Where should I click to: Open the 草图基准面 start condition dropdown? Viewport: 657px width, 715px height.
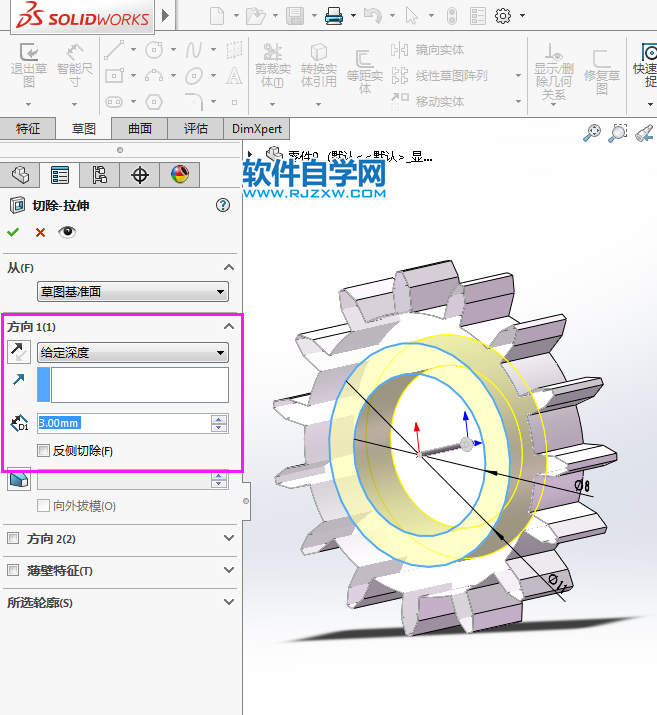[x=133, y=291]
